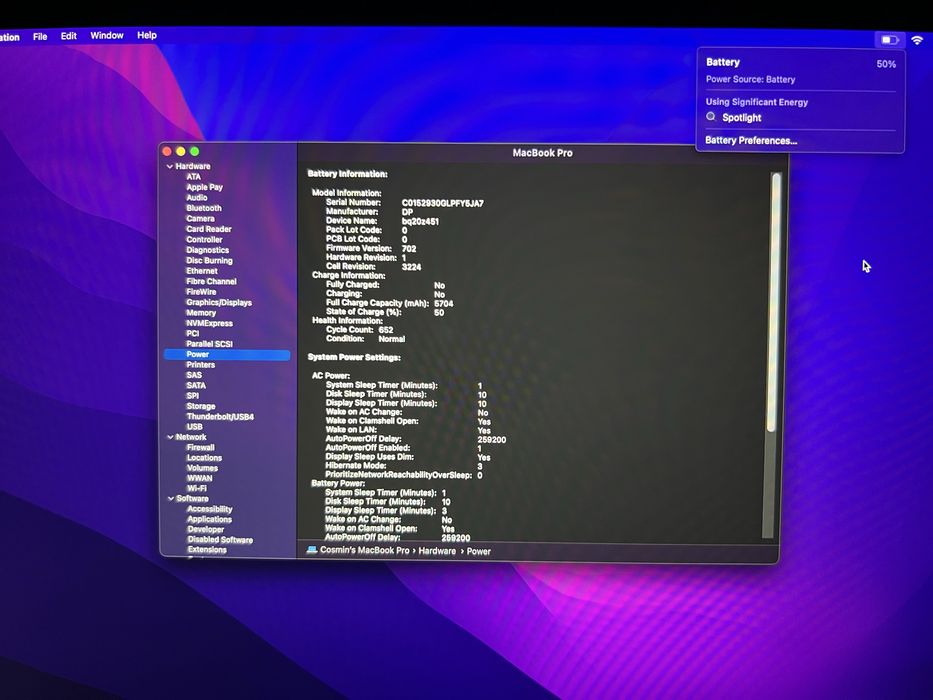This screenshot has width=933, height=700.
Task: Select WWAN under Network
Action: click(x=199, y=478)
